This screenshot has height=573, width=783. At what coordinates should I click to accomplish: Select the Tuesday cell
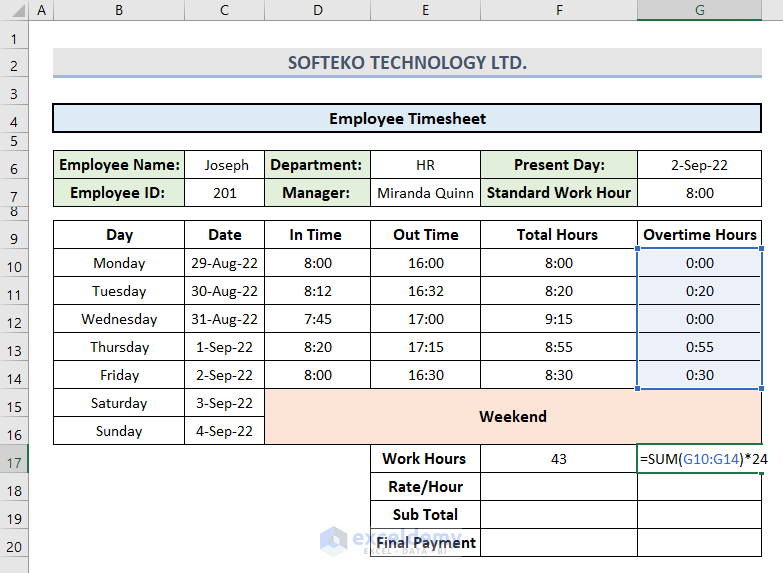click(119, 291)
